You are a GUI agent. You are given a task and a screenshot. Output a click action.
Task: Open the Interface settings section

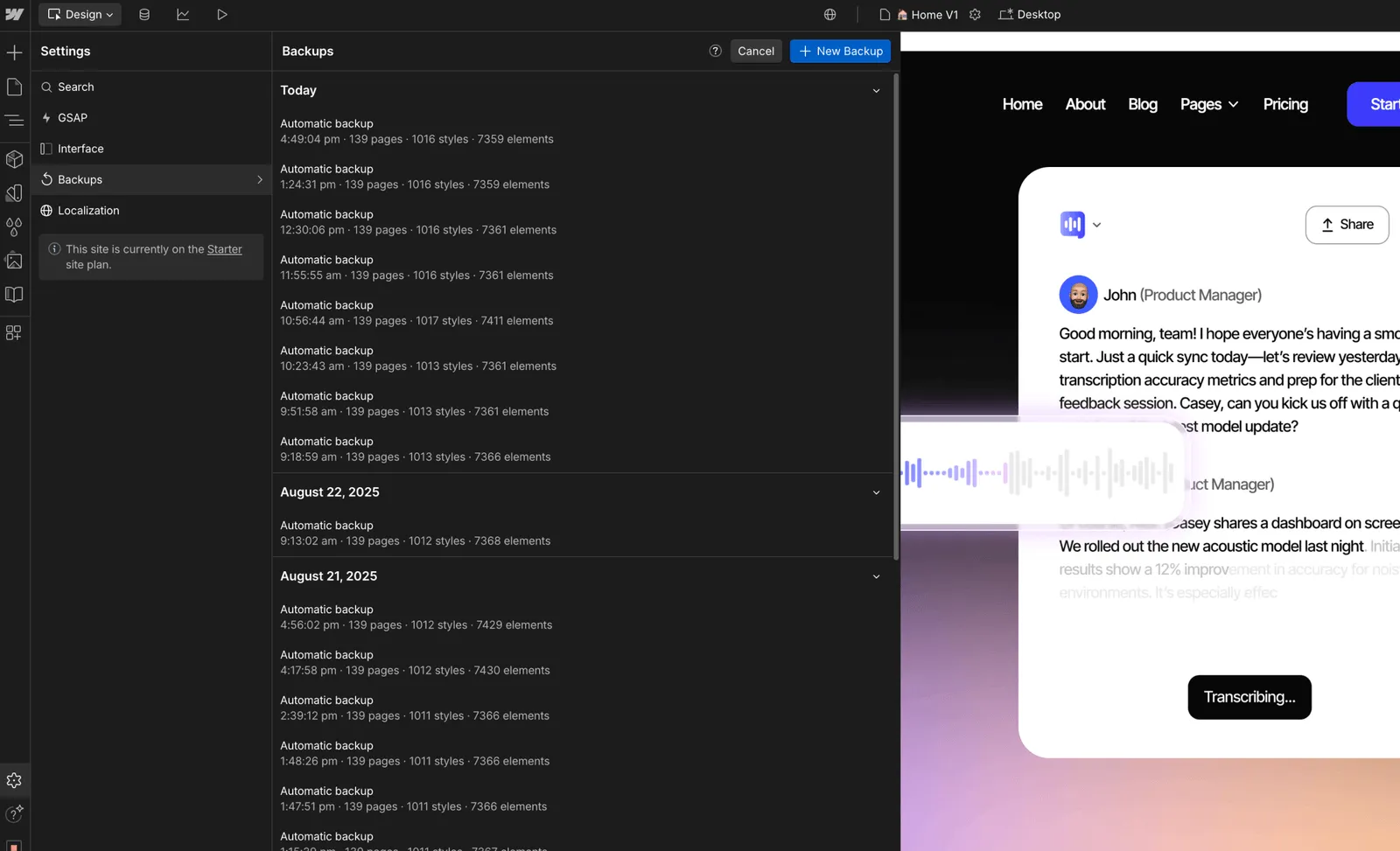(80, 148)
